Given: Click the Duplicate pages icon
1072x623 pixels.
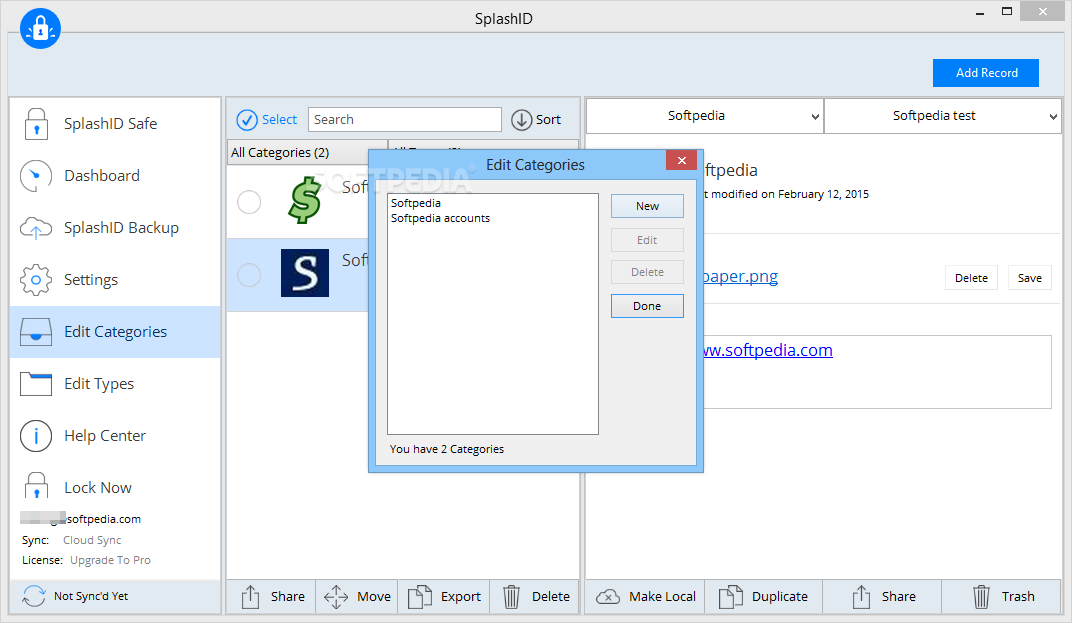Looking at the screenshot, I should click(x=730, y=596).
